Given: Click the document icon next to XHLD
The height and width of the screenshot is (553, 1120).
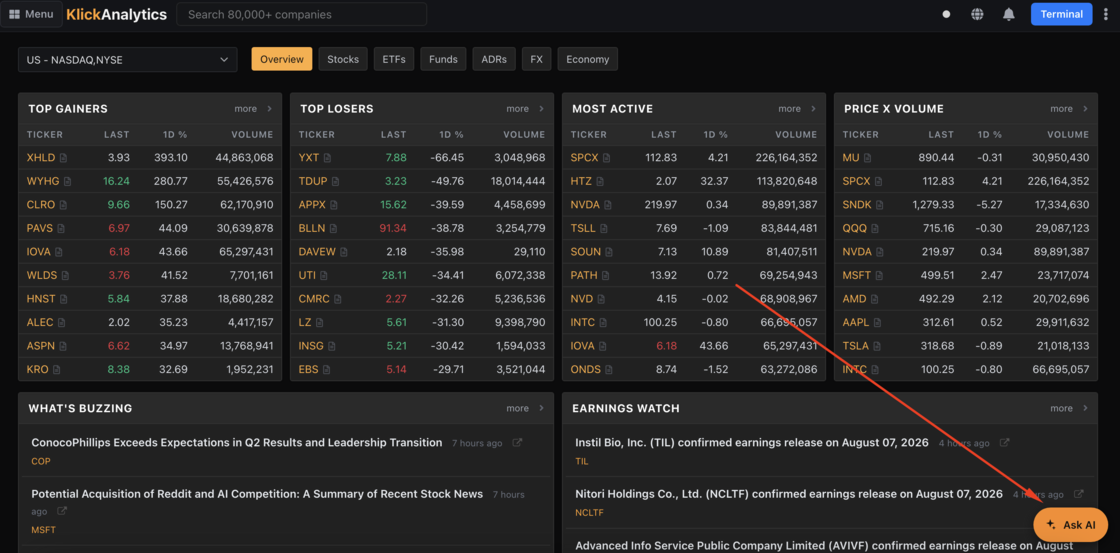Looking at the screenshot, I should pyautogui.click(x=63, y=158).
